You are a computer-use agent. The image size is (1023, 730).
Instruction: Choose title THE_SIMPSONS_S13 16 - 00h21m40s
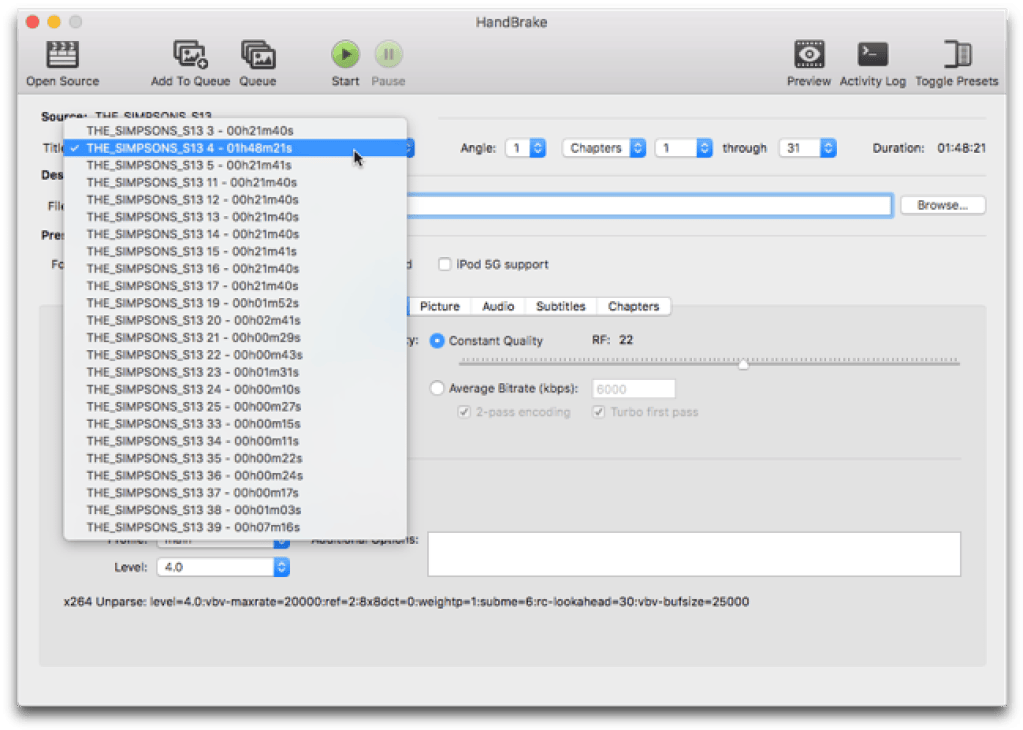click(235, 268)
